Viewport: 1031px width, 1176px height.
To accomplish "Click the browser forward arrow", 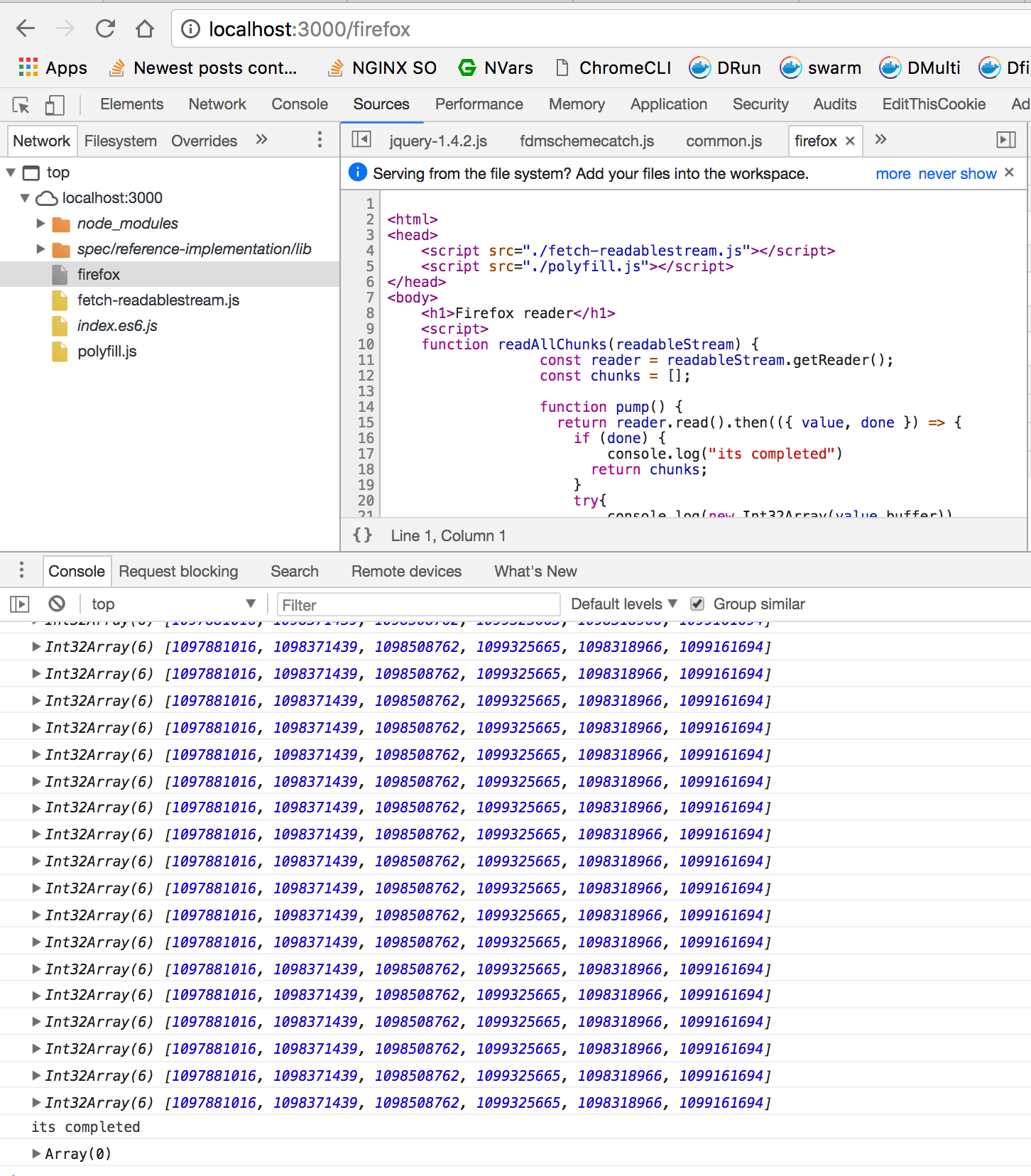I will (x=65, y=28).
